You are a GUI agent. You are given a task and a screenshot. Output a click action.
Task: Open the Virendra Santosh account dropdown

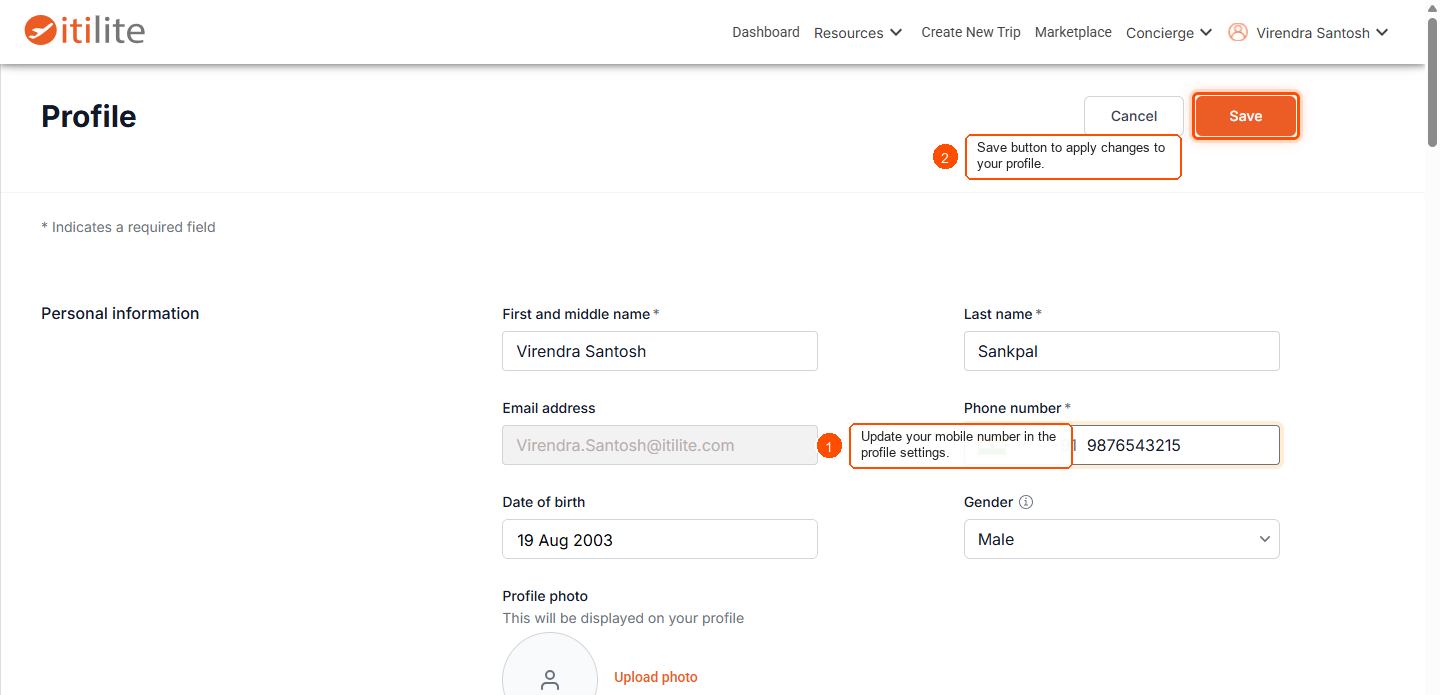click(1322, 33)
